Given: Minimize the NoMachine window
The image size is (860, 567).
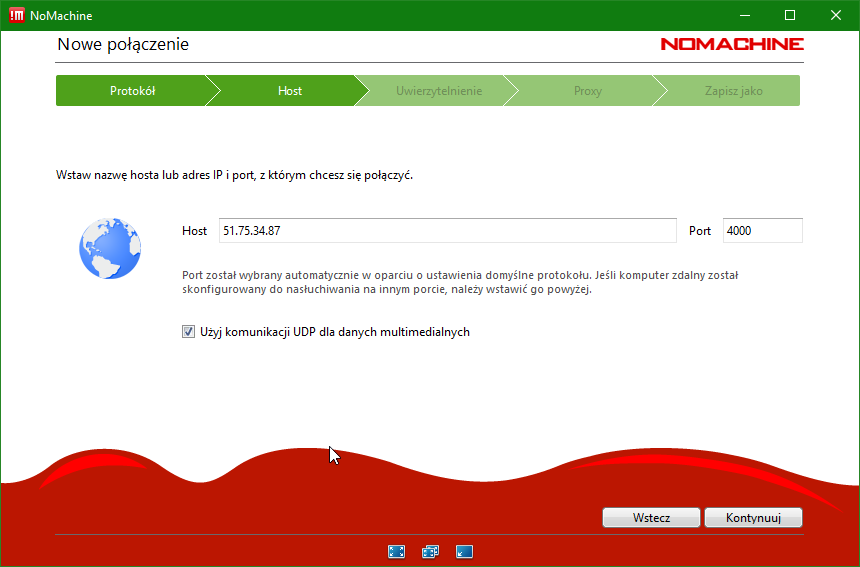Looking at the screenshot, I should (743, 15).
